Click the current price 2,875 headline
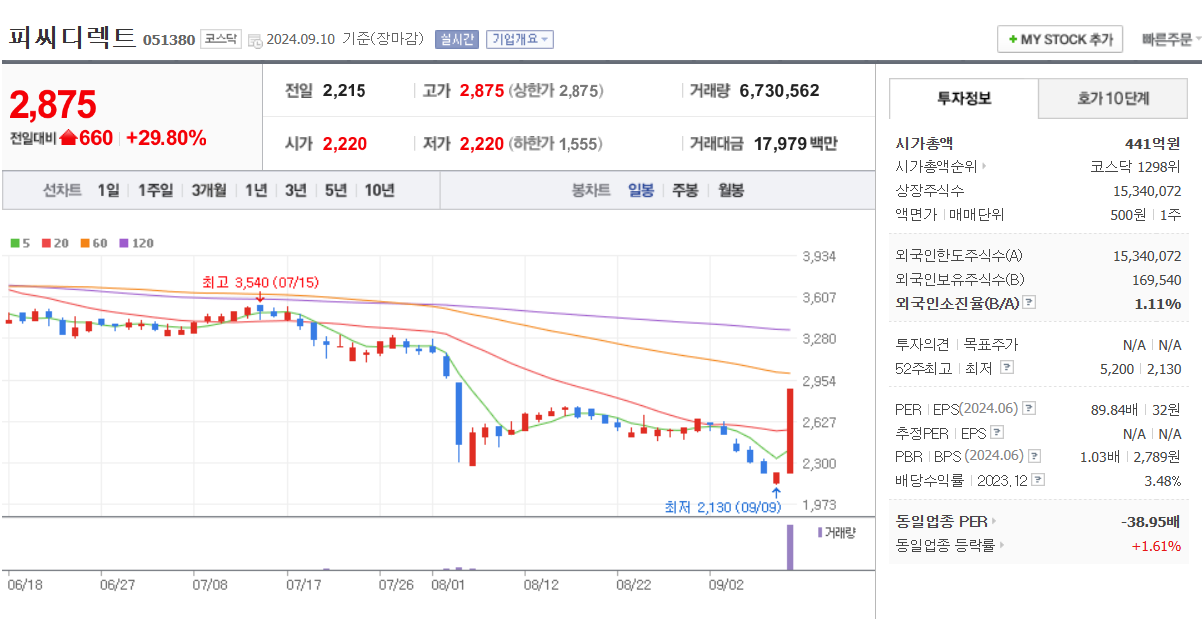 (x=53, y=104)
